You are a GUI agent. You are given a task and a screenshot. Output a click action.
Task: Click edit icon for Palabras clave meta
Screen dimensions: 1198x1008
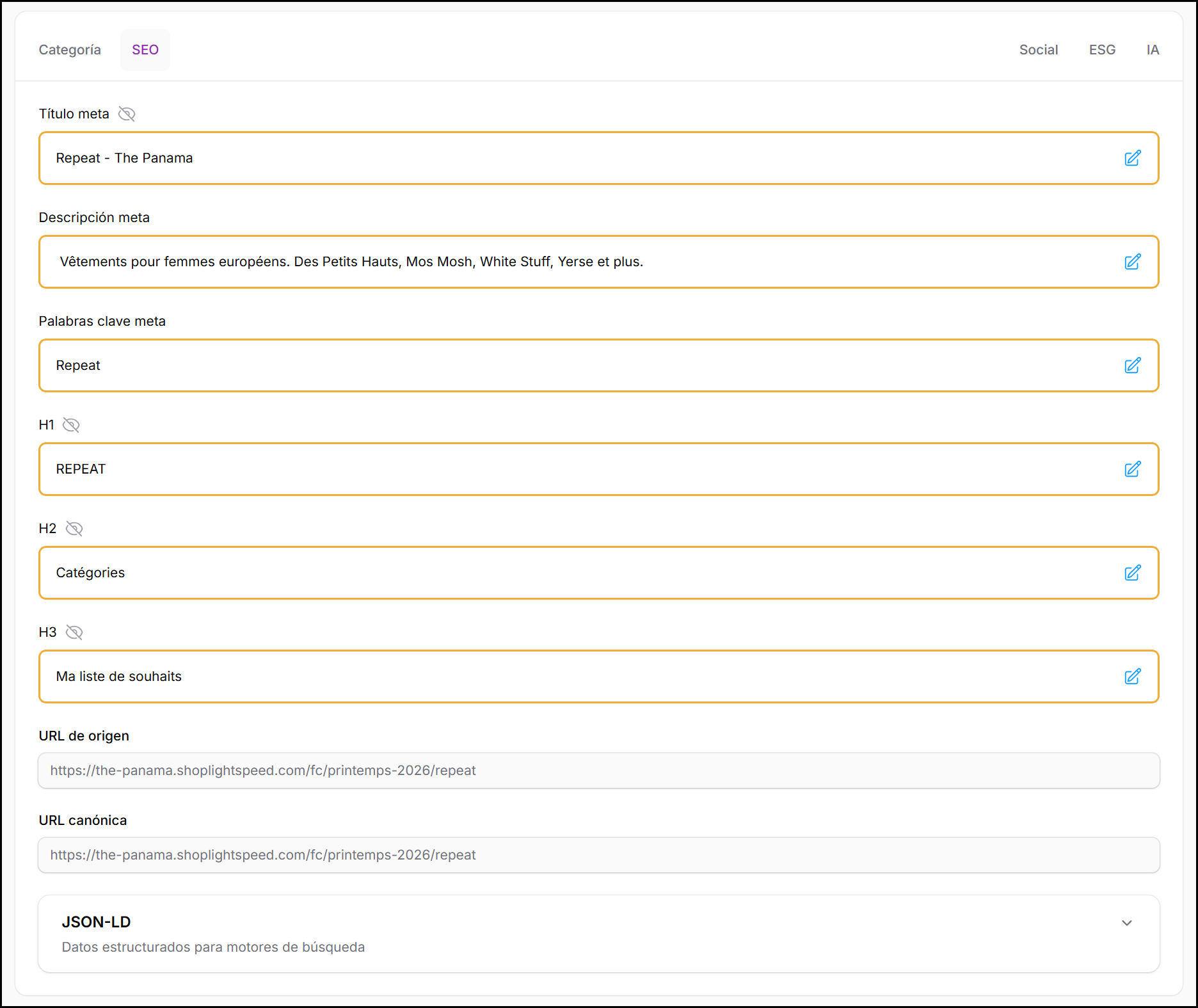tap(1132, 365)
